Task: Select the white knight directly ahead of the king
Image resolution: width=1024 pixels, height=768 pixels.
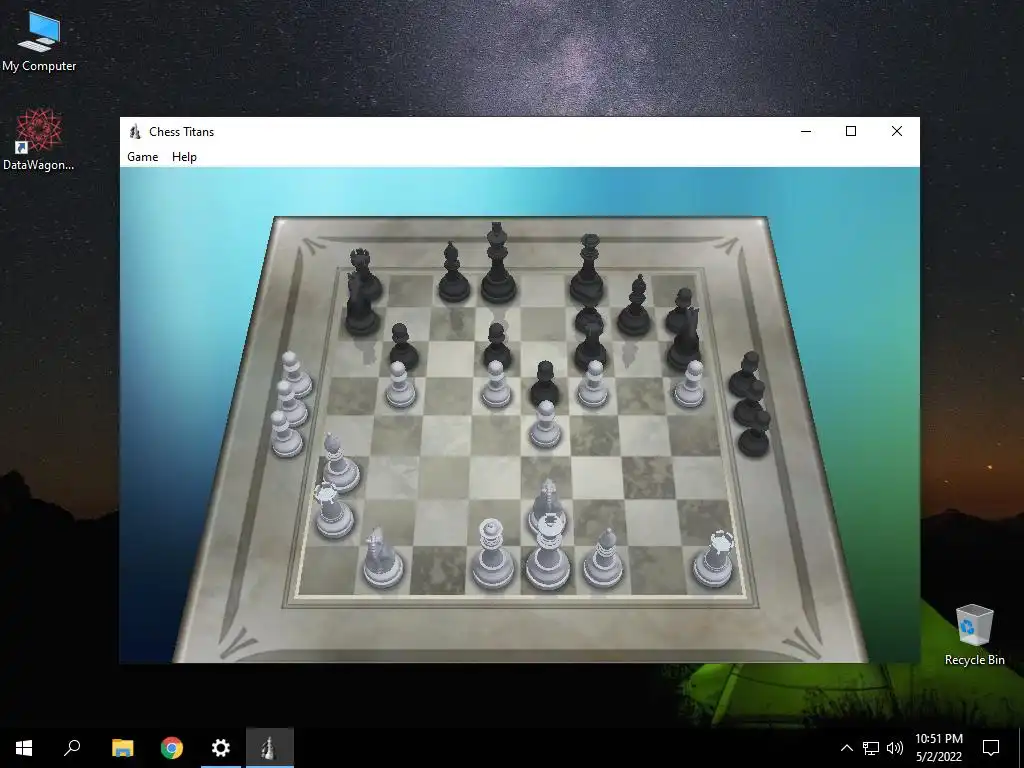Action: (547, 500)
